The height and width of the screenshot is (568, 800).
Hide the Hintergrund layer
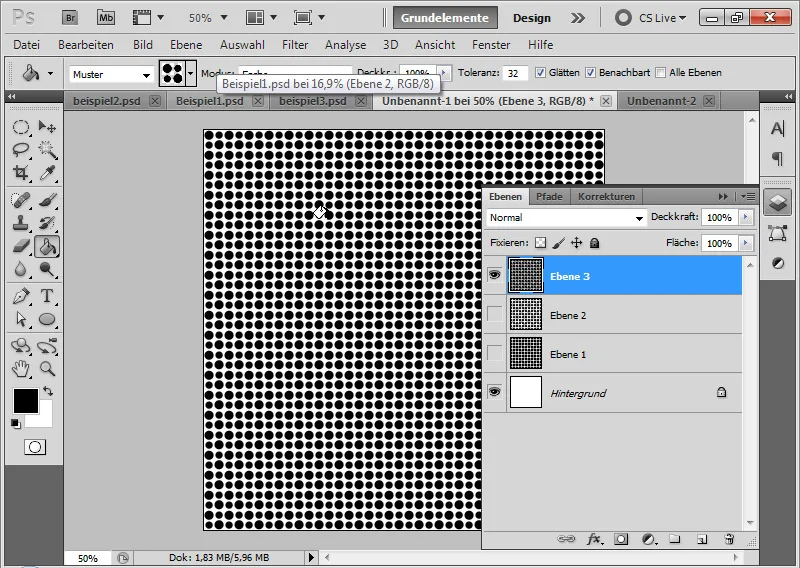(494, 392)
